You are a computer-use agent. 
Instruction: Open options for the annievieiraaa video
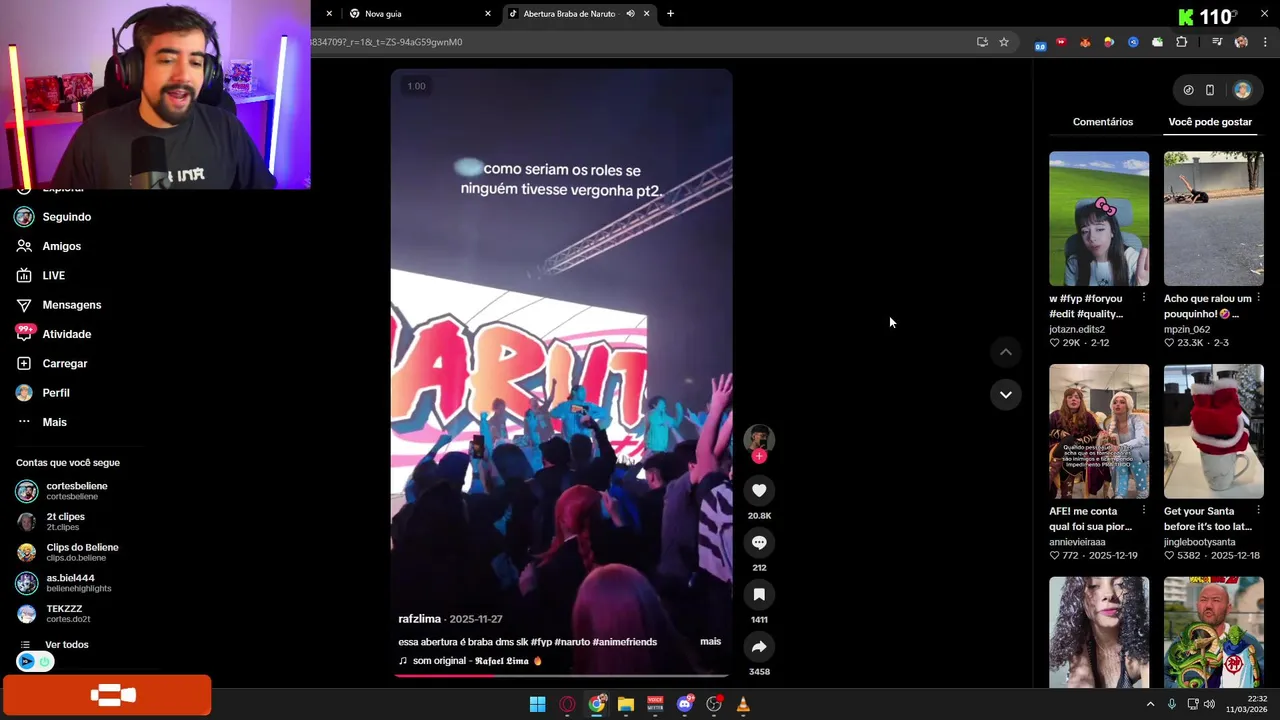click(1143, 511)
